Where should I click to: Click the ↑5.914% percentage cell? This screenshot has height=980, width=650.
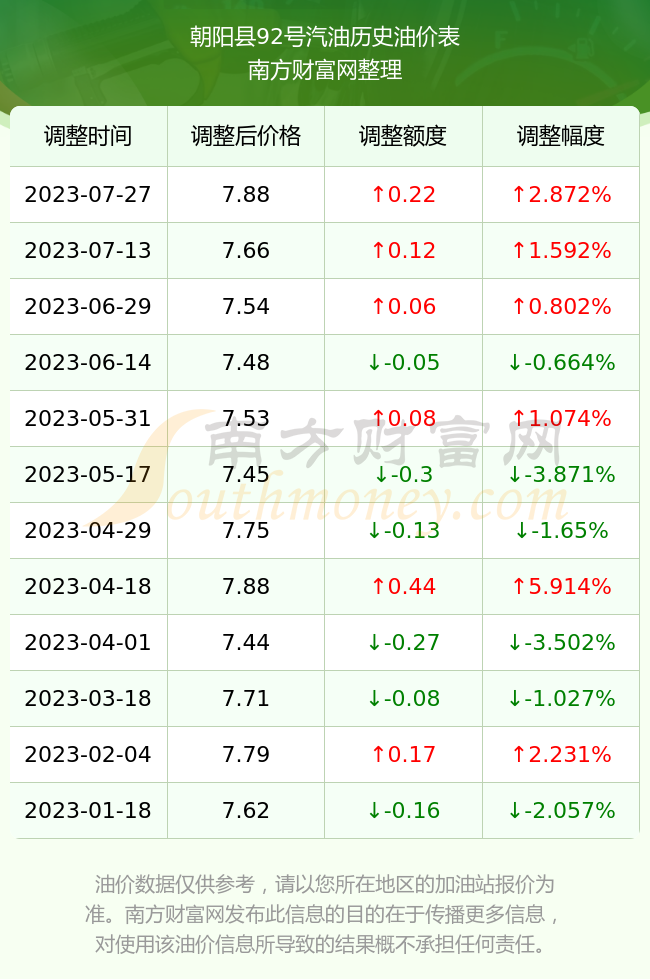(x=561, y=586)
